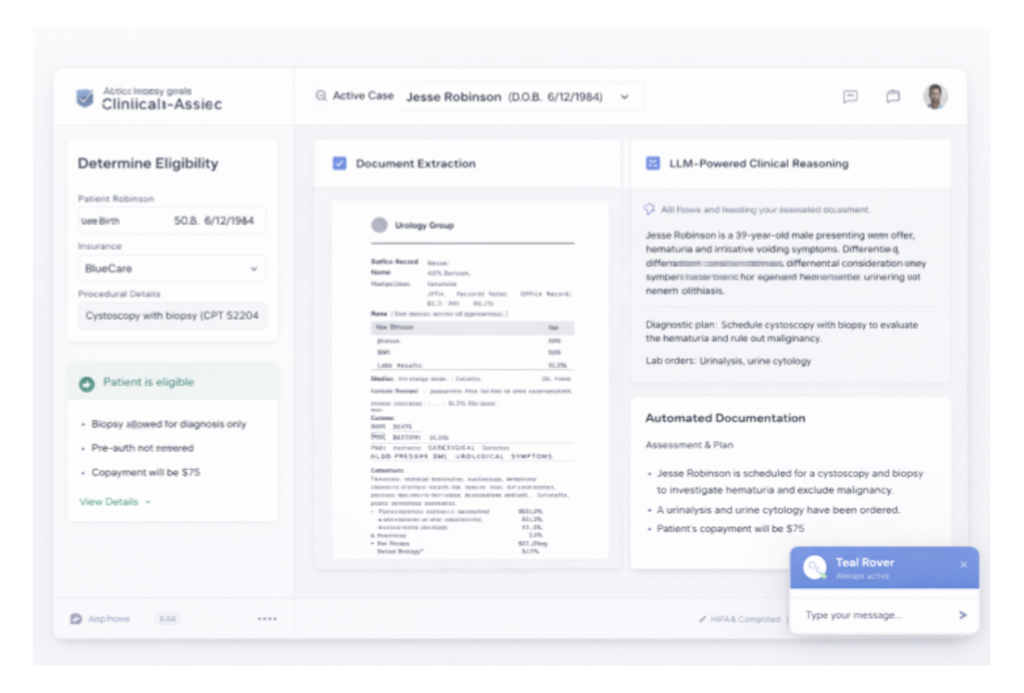
Task: Click the green Patient is eligible status icon
Action: tap(87, 383)
